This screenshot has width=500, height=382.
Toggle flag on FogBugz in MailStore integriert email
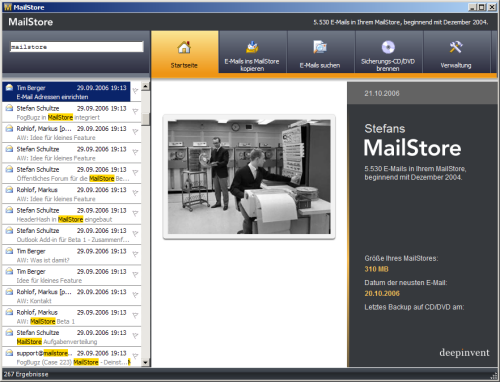[135, 111]
